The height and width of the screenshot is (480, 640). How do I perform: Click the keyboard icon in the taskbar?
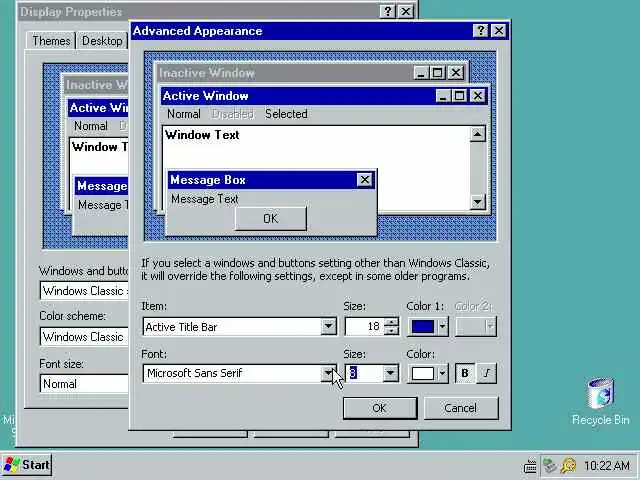530,466
